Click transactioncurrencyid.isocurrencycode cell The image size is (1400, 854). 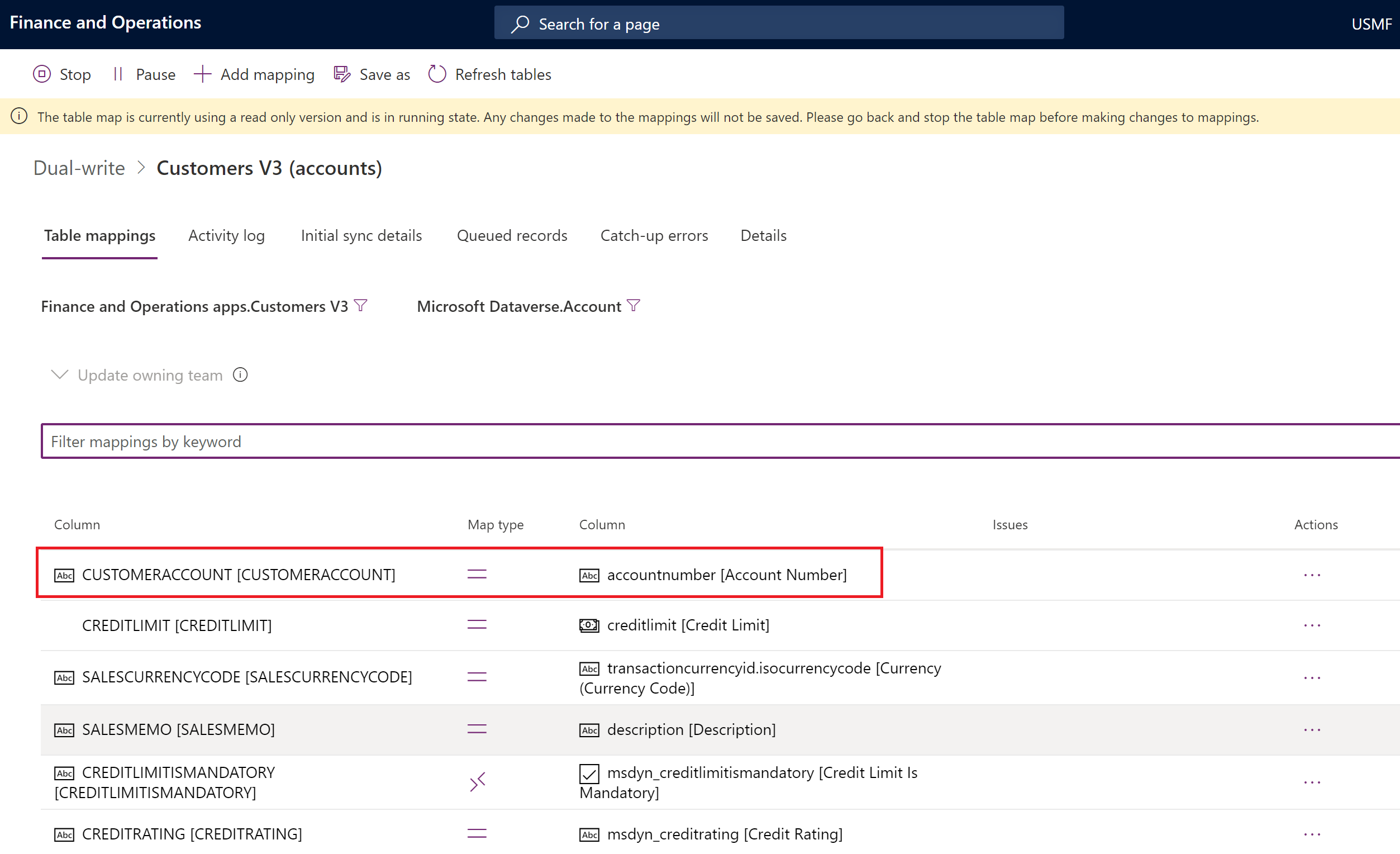[x=760, y=678]
